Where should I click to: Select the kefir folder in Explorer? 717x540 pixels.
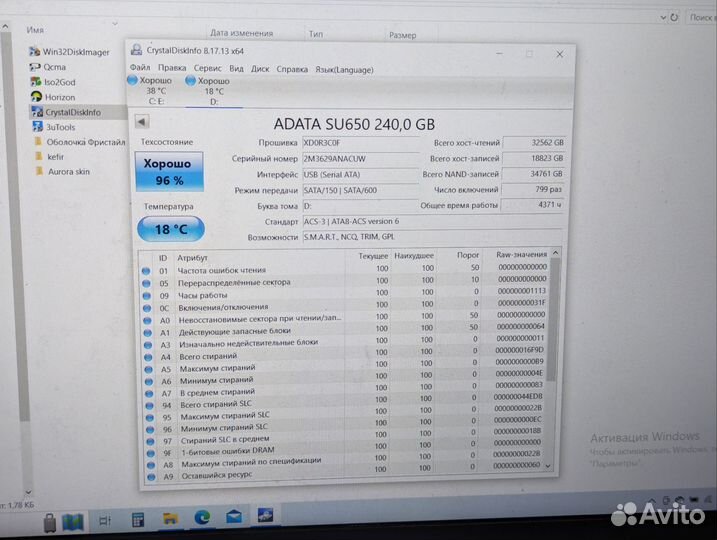(x=50, y=157)
